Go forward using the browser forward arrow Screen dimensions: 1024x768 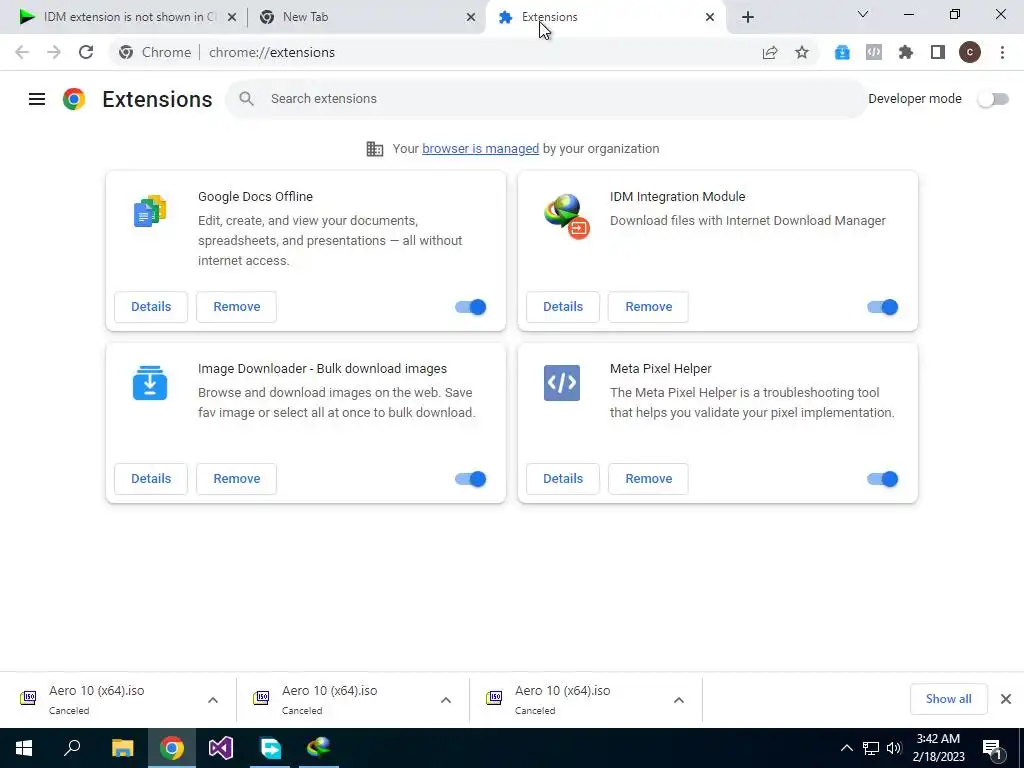[x=54, y=52]
